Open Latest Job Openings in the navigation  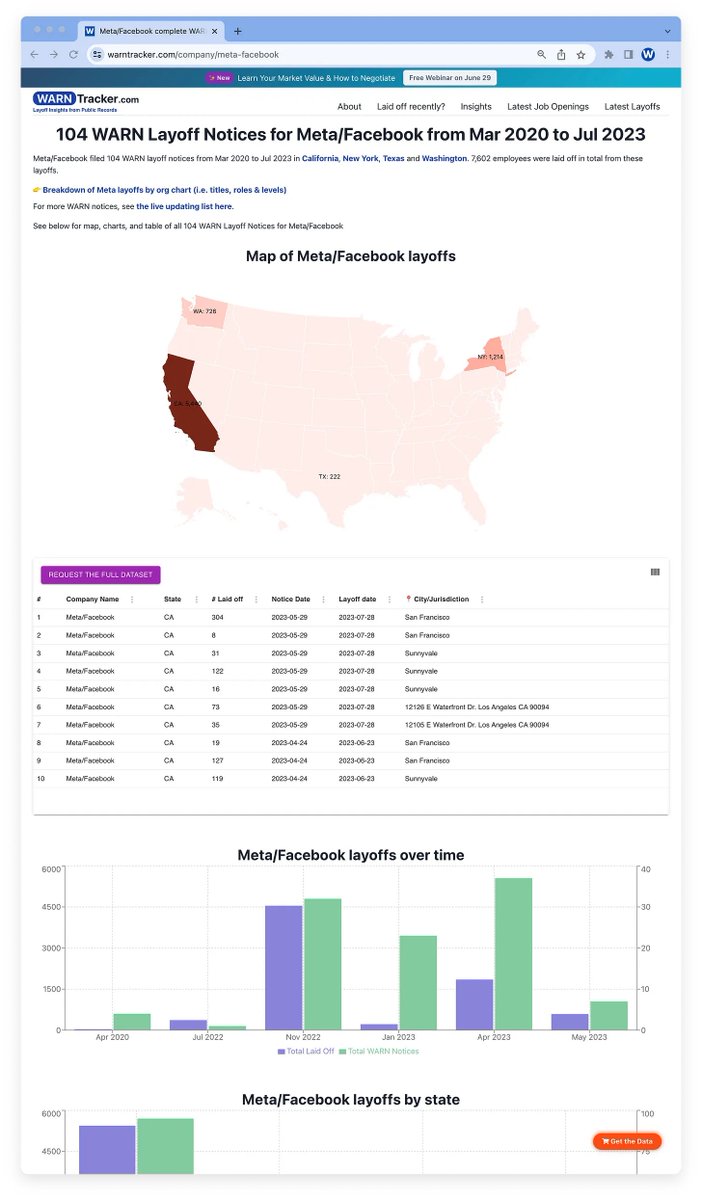coord(548,106)
